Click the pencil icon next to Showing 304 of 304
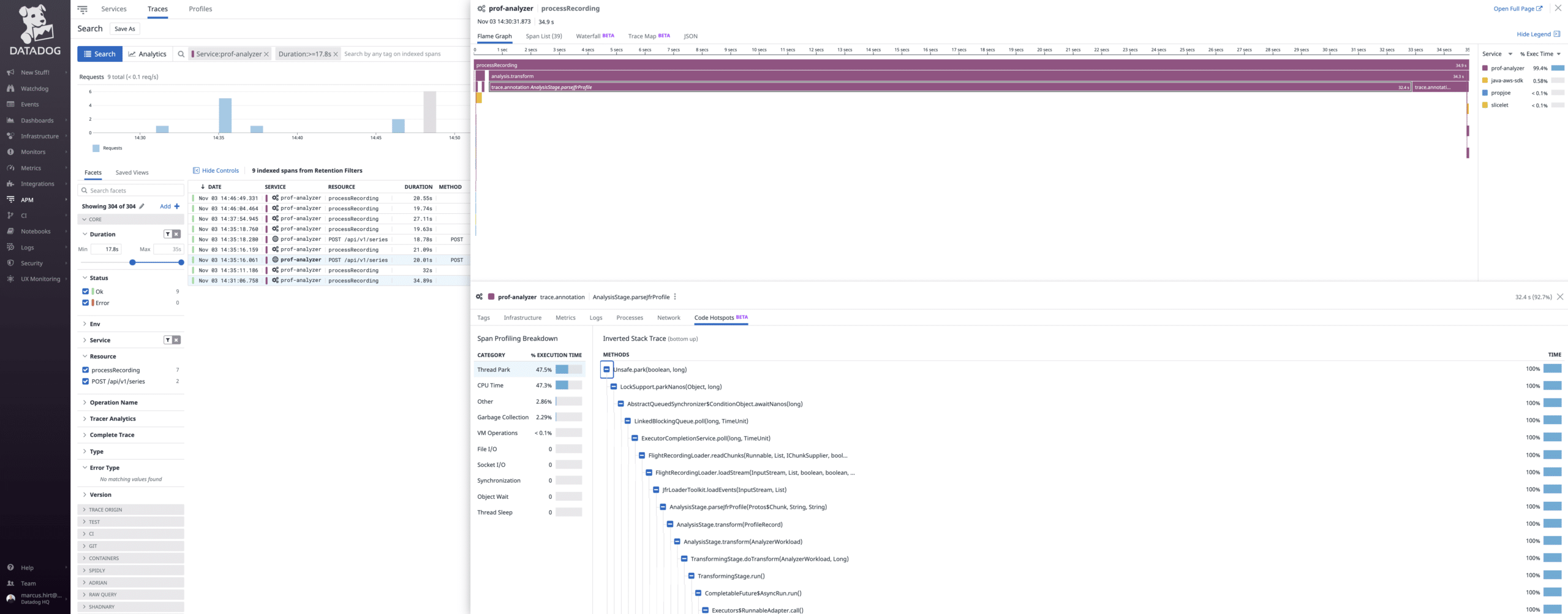 [x=142, y=207]
